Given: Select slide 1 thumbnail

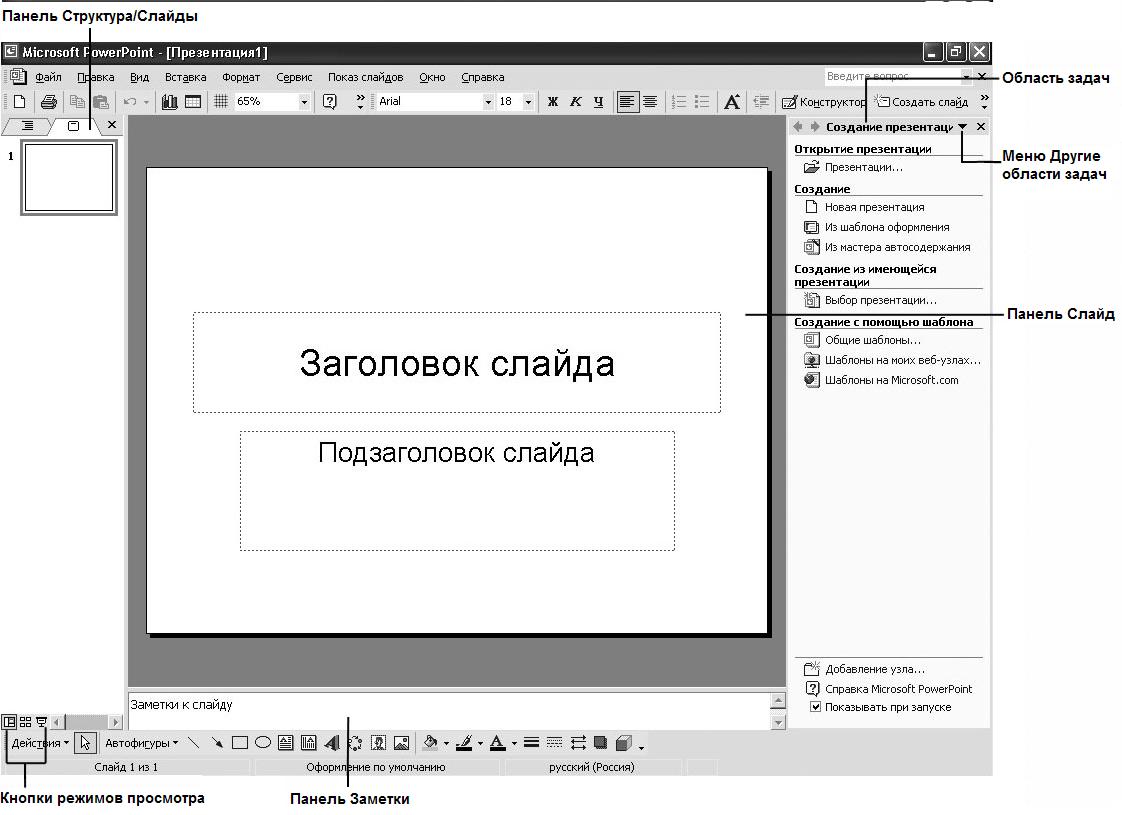Looking at the screenshot, I should (x=69, y=177).
